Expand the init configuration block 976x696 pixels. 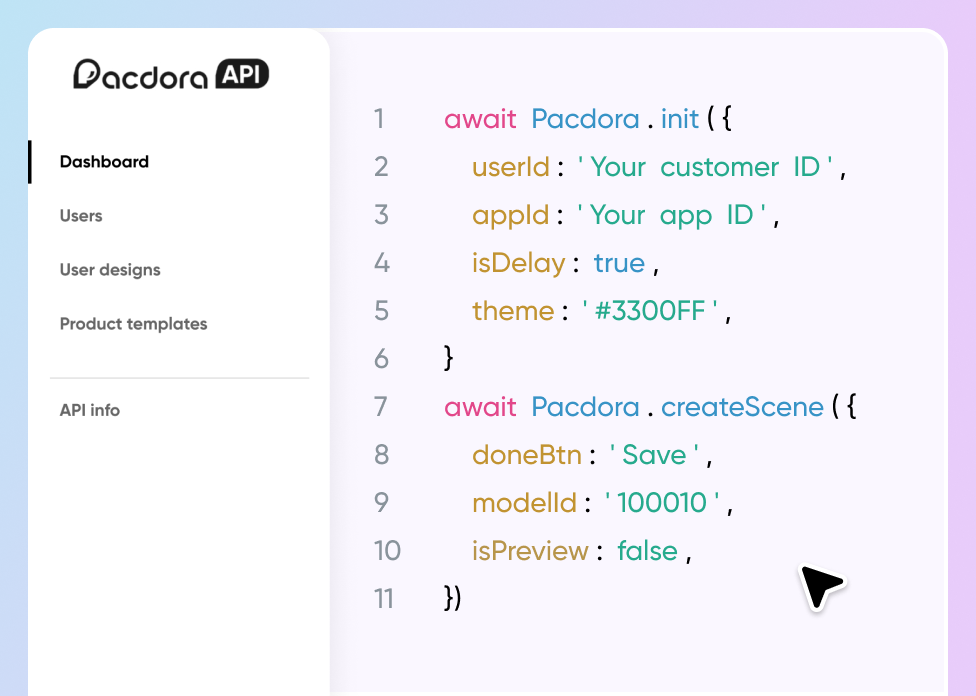725,118
